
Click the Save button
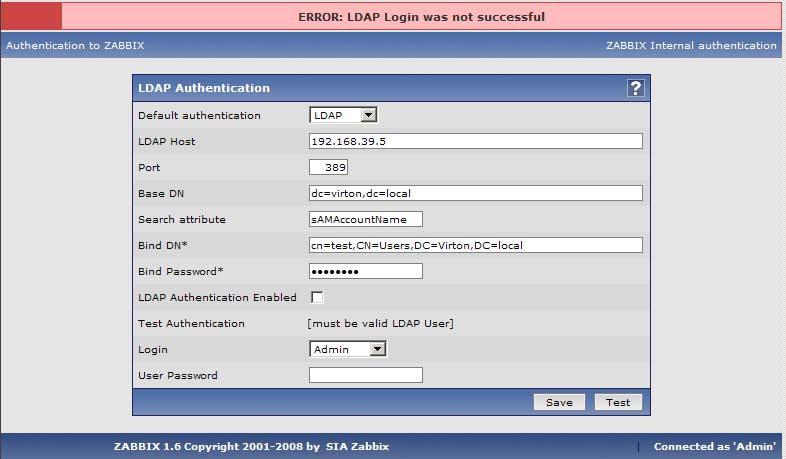tap(559, 402)
